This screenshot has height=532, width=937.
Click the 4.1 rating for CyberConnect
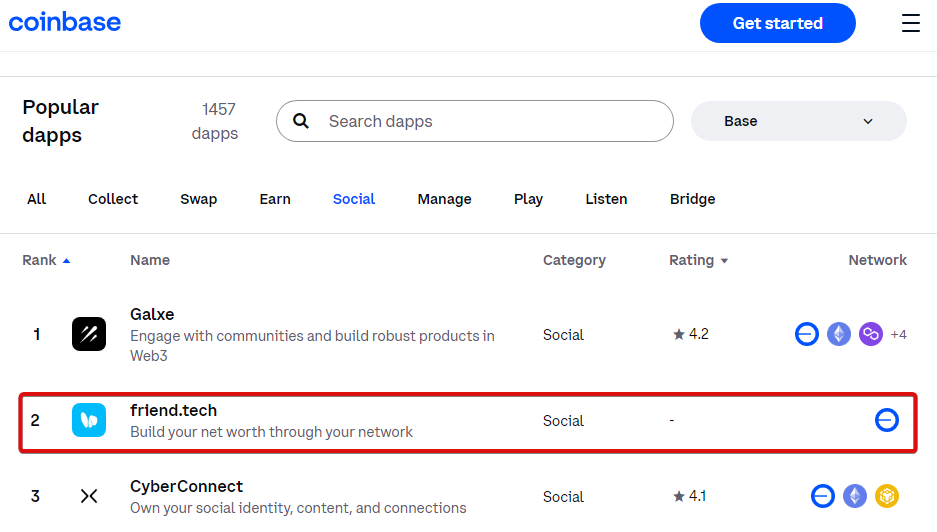click(697, 496)
